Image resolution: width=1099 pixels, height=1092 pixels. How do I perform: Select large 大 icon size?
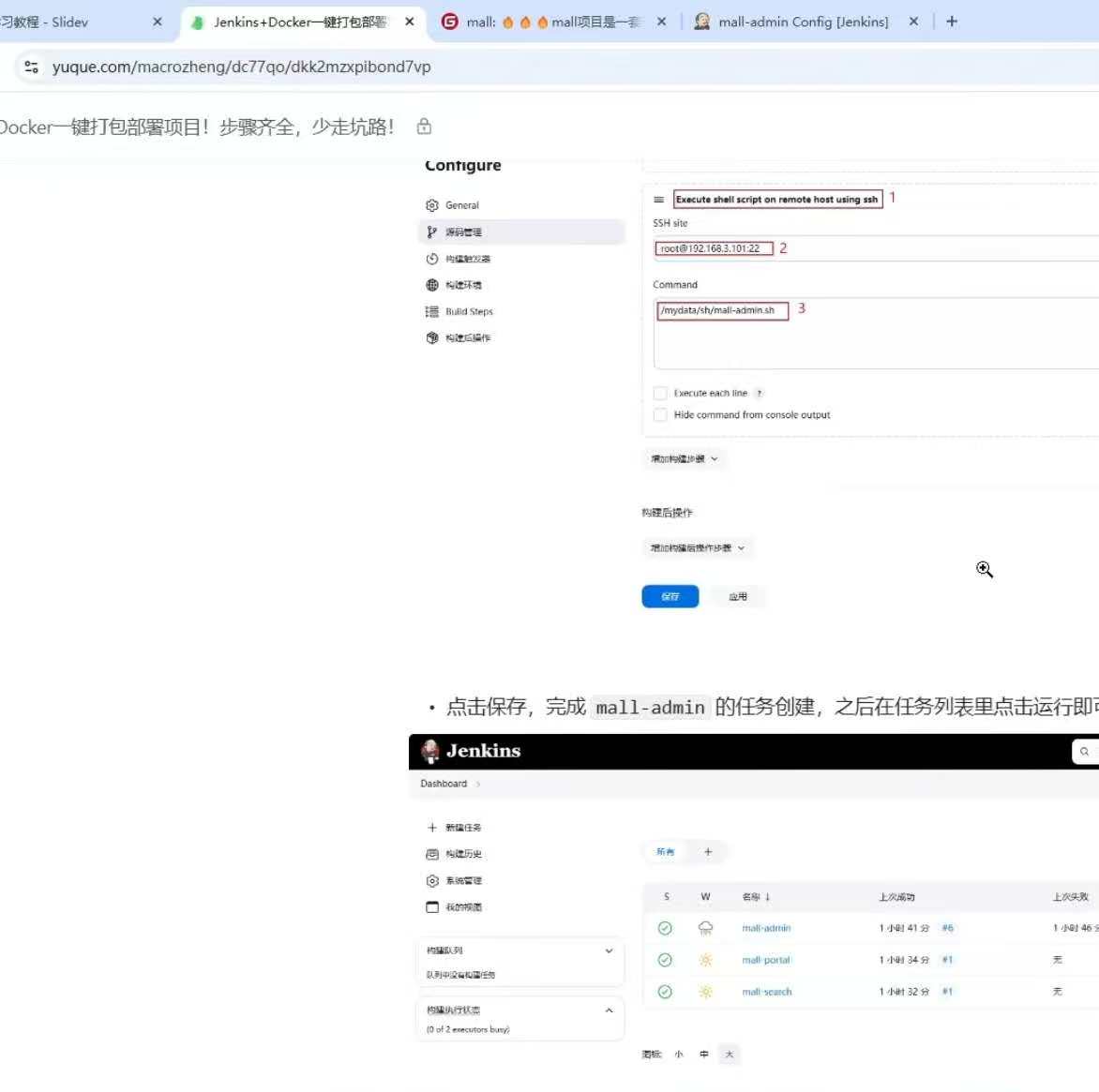tap(729, 1055)
